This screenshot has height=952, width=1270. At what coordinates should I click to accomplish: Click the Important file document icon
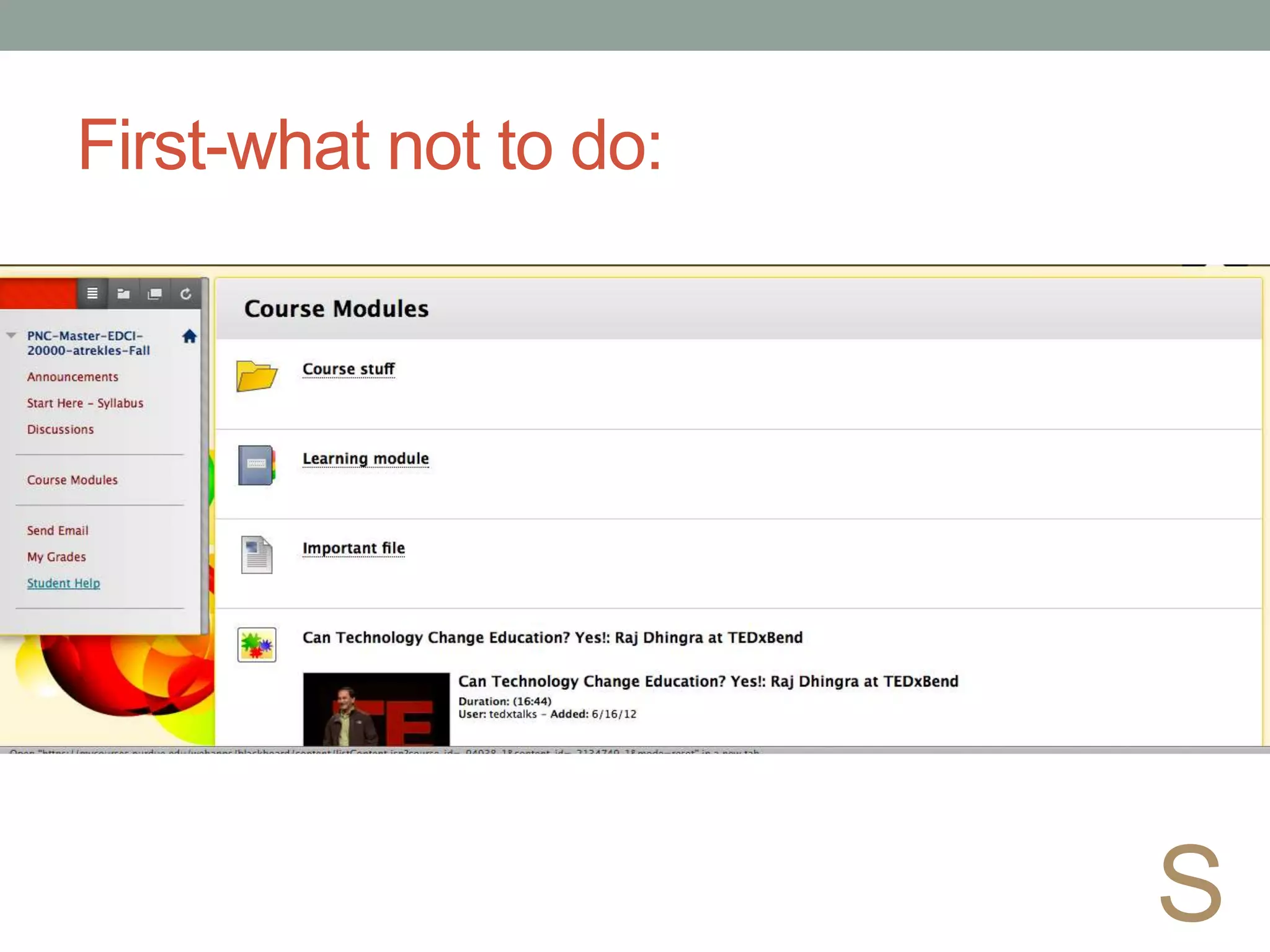[x=257, y=555]
